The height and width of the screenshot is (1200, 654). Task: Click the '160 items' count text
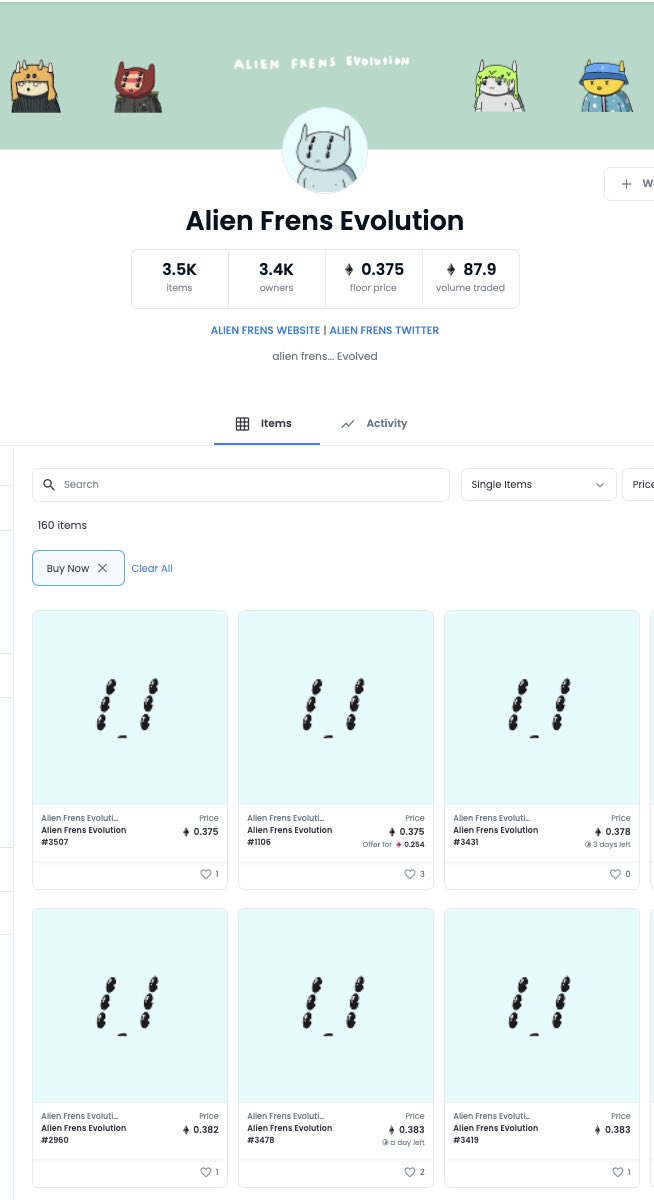[62, 525]
